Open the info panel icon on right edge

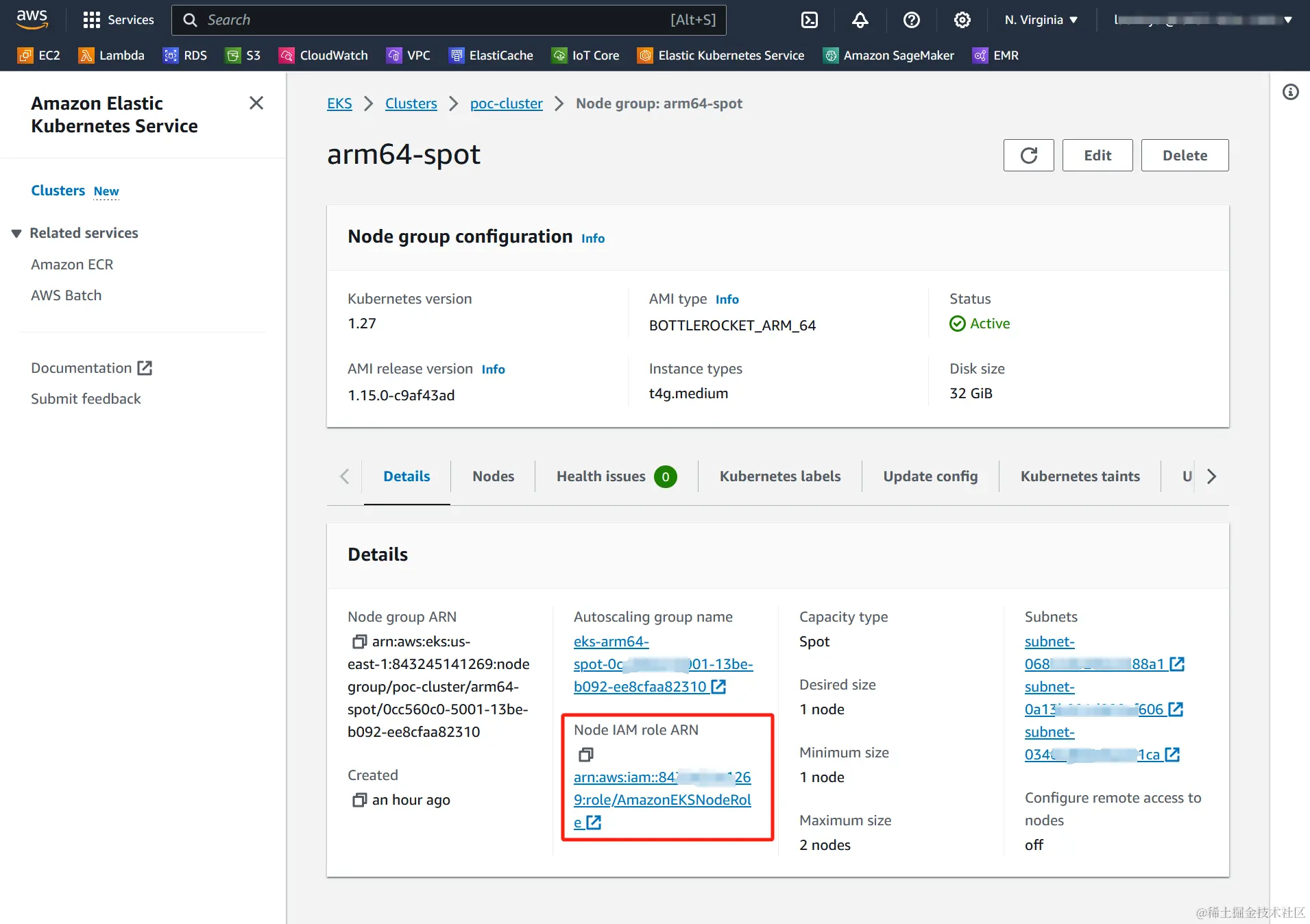[1291, 92]
